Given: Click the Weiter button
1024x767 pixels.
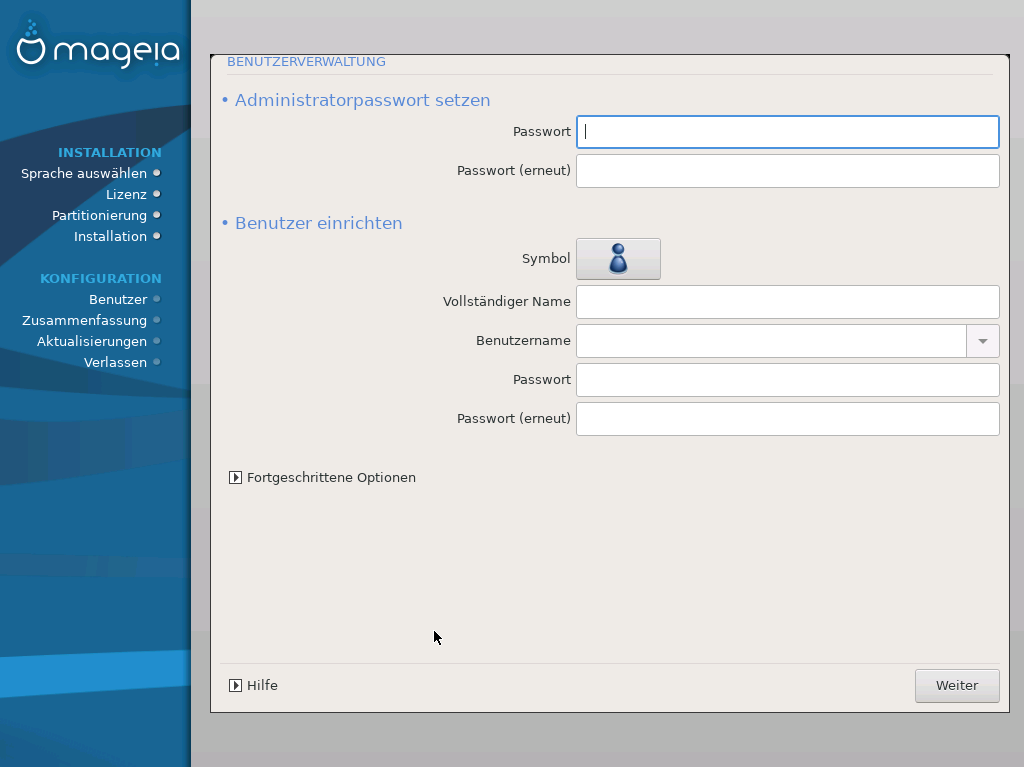Looking at the screenshot, I should [956, 686].
